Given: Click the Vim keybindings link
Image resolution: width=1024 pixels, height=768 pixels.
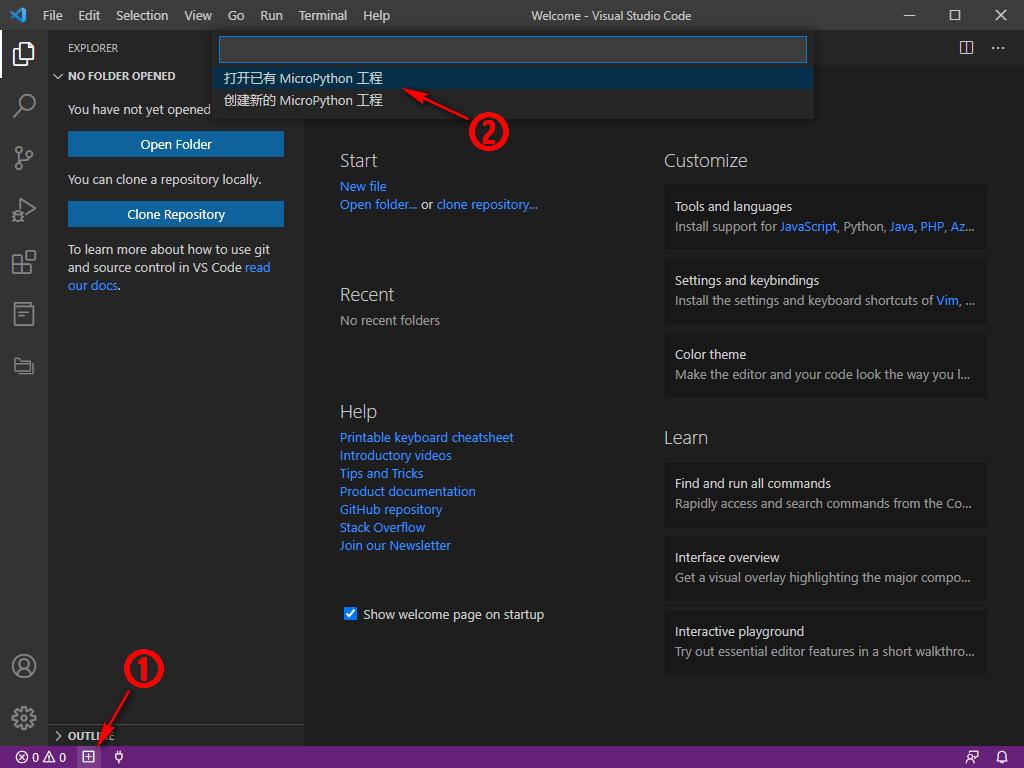Looking at the screenshot, I should [947, 300].
